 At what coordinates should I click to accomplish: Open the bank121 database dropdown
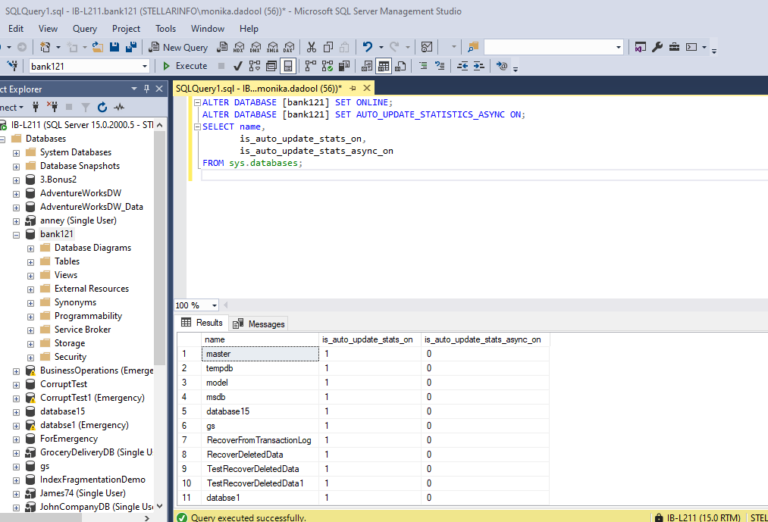pos(144,66)
